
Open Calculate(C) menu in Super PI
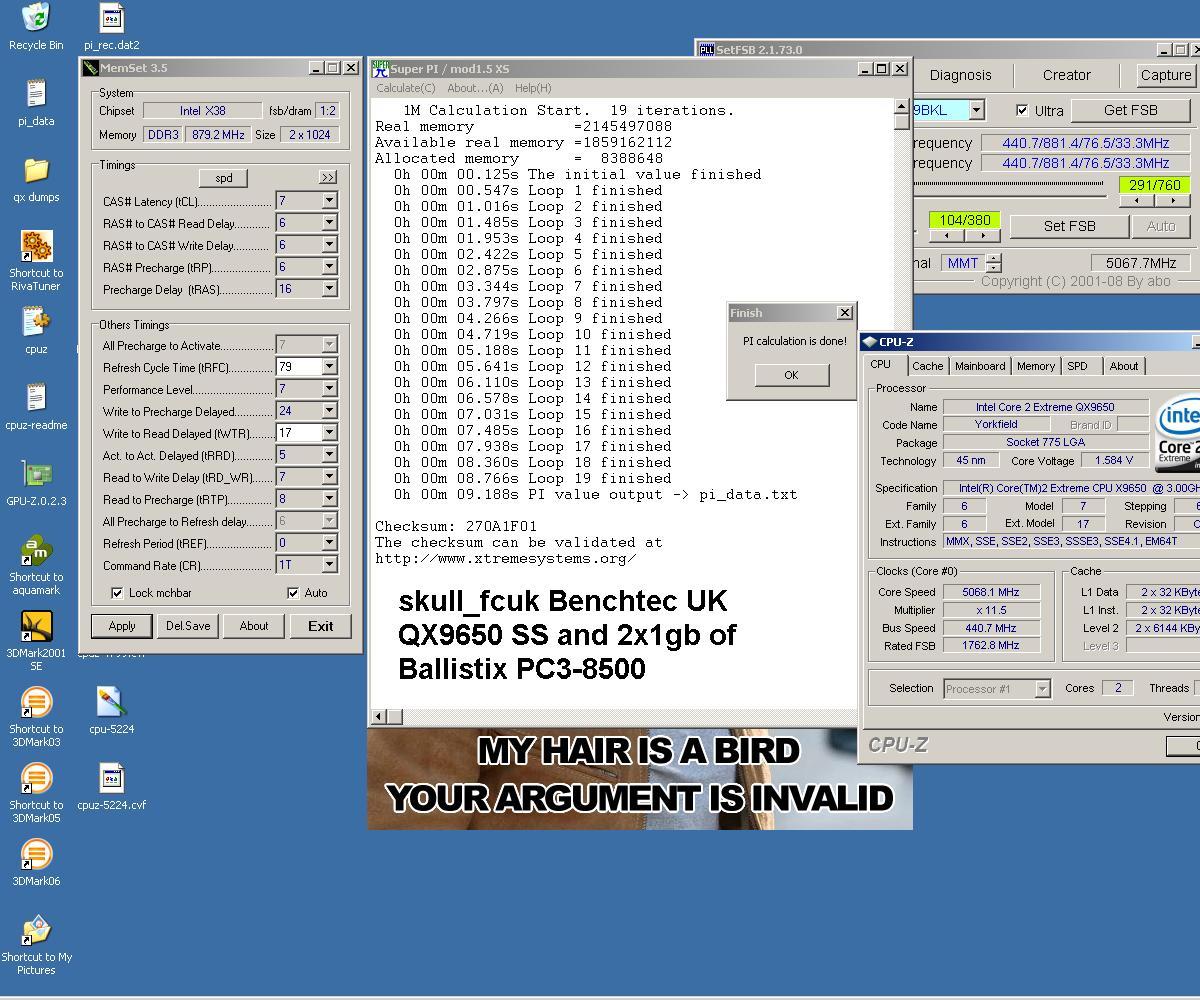pyautogui.click(x=405, y=88)
